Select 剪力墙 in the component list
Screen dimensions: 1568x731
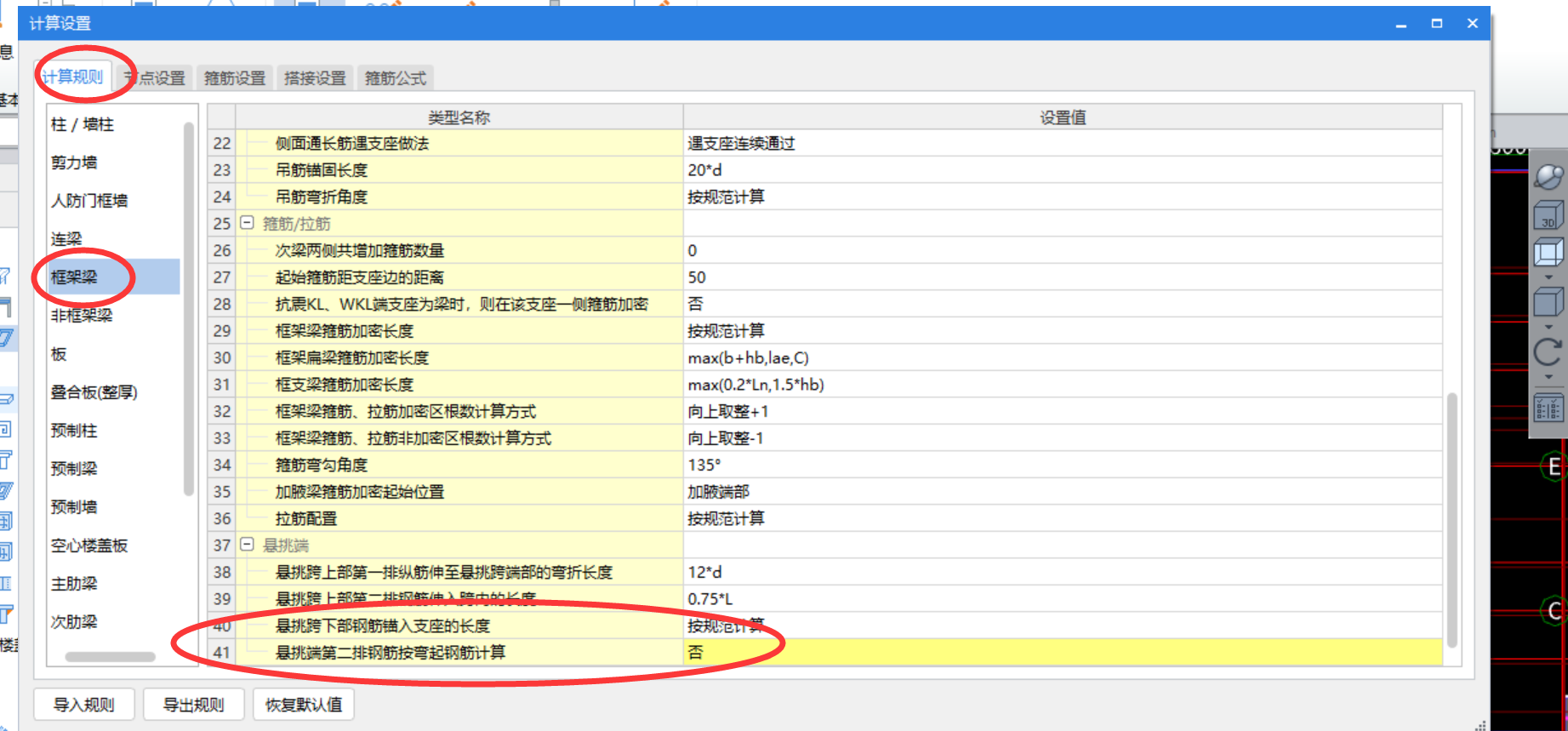(74, 163)
